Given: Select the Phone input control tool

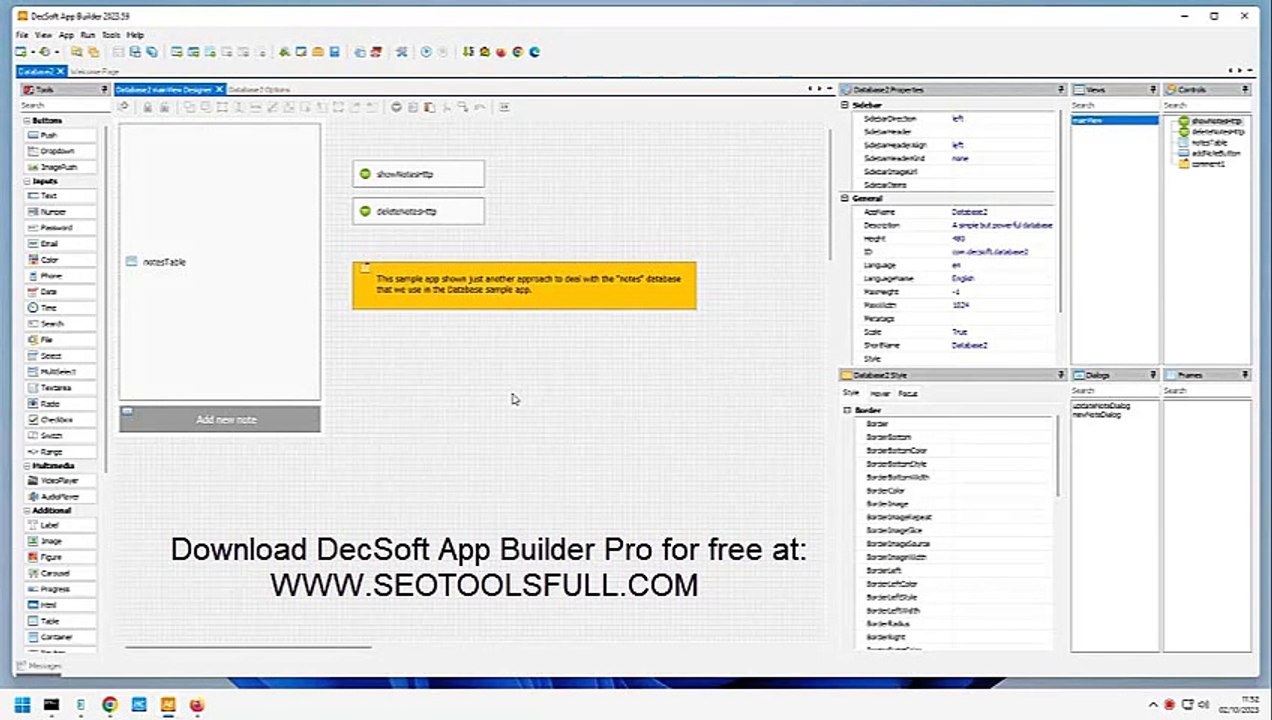Looking at the screenshot, I should tap(62, 276).
